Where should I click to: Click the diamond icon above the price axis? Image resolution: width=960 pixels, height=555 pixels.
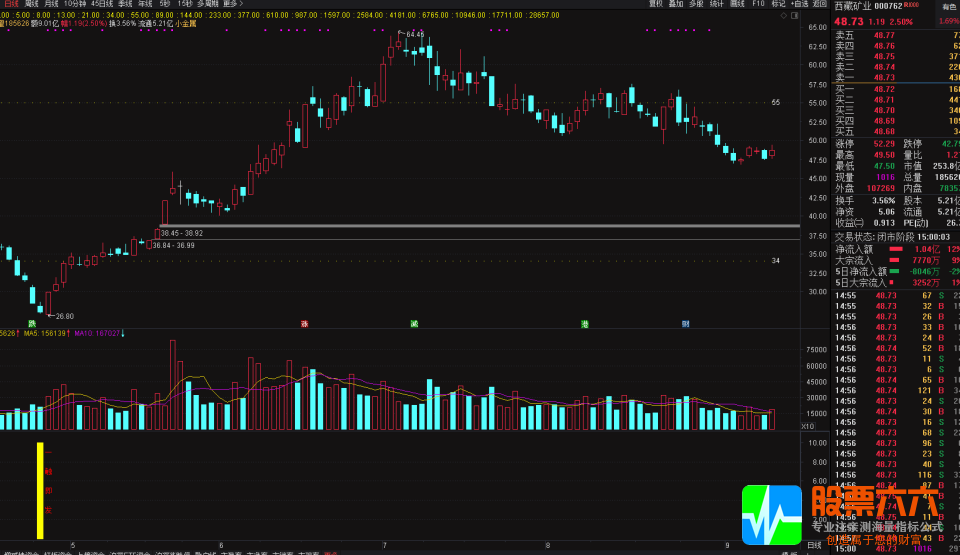[784, 16]
